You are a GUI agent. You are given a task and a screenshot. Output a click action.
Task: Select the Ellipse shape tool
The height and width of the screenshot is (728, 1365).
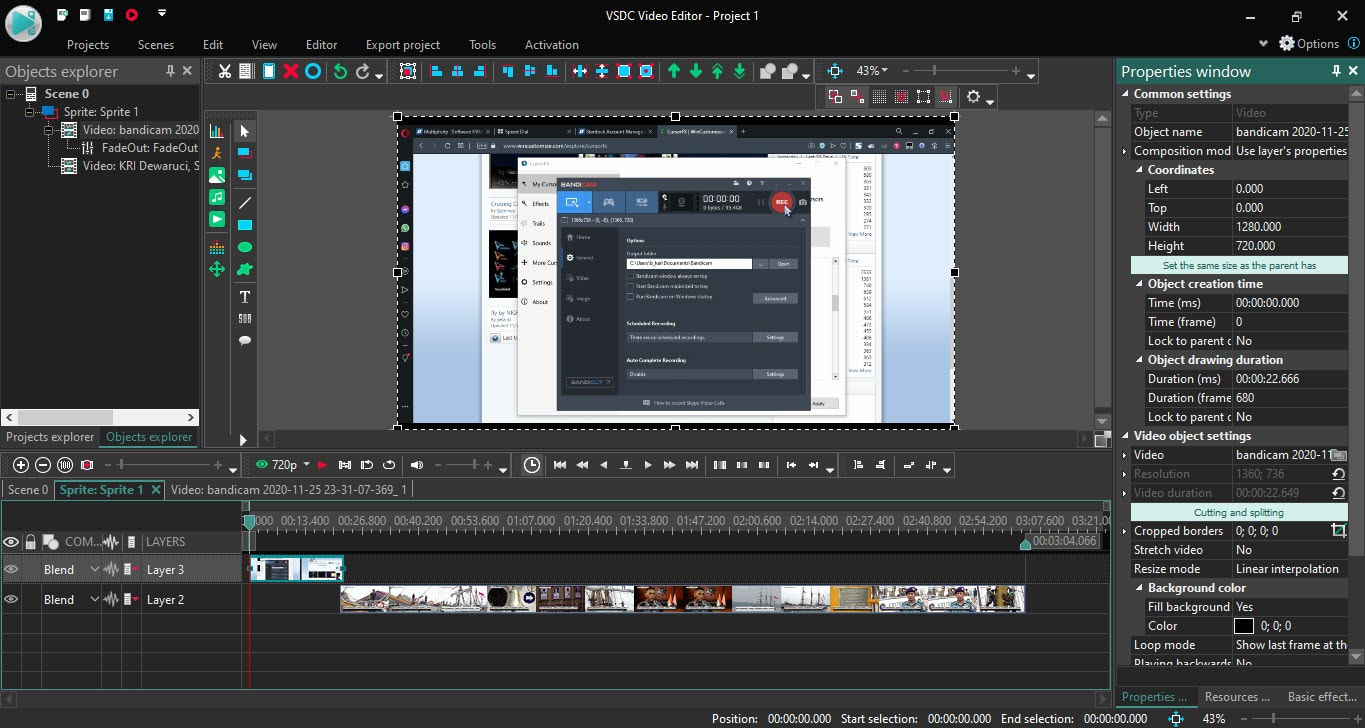tap(245, 247)
